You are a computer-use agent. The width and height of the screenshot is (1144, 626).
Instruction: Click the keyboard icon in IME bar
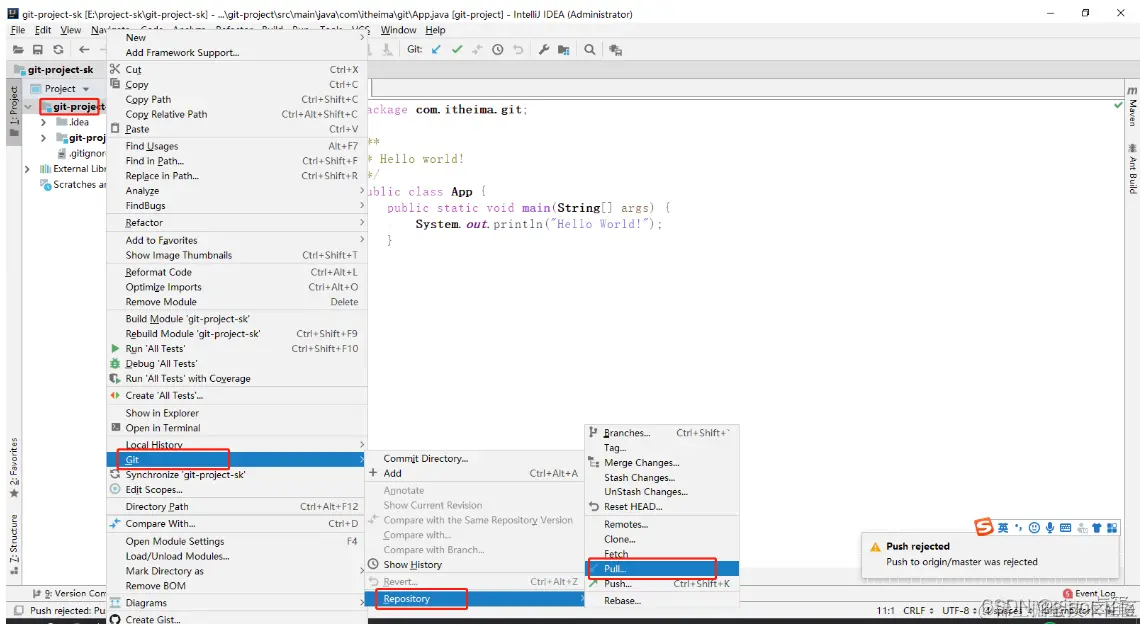click(1065, 528)
